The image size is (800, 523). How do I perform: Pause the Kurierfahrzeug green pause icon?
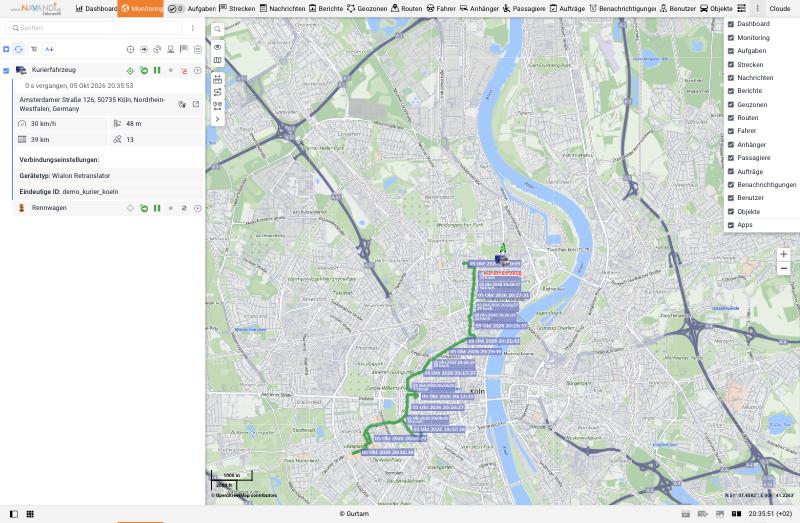(157, 70)
